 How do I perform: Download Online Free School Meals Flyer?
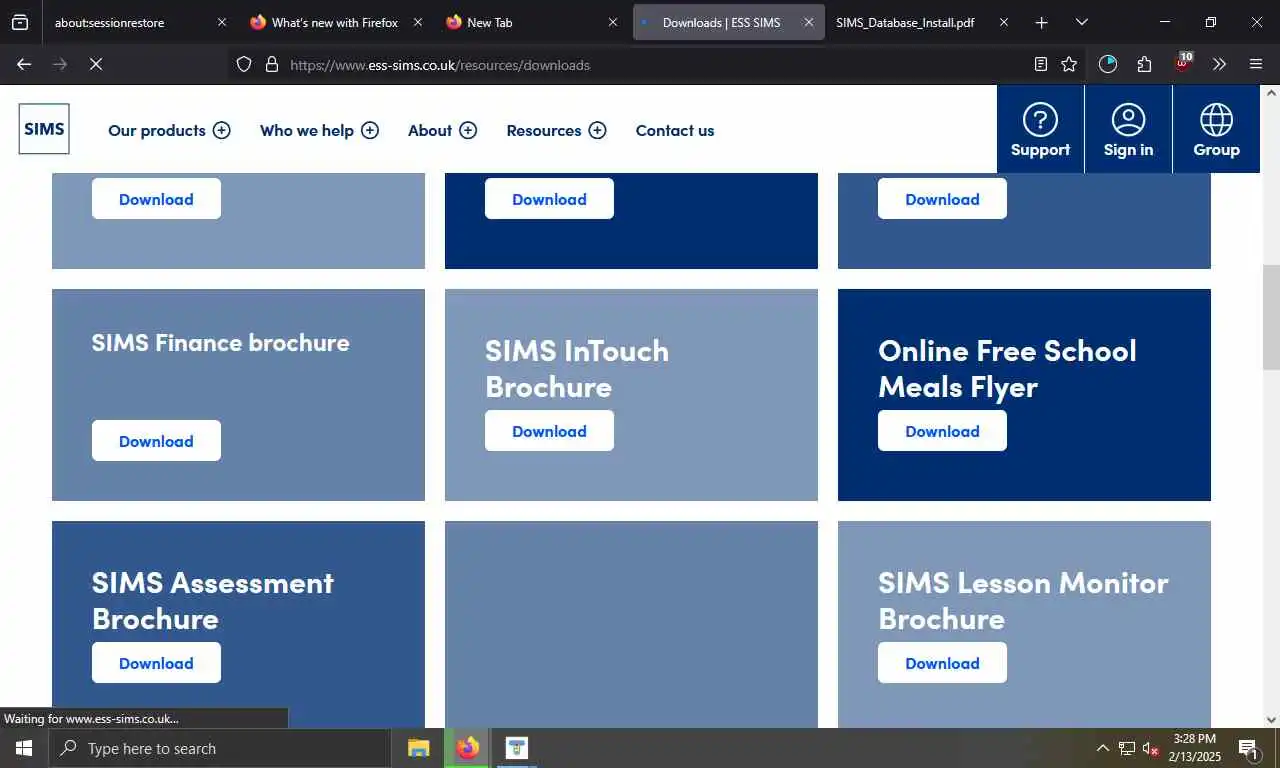pos(942,431)
